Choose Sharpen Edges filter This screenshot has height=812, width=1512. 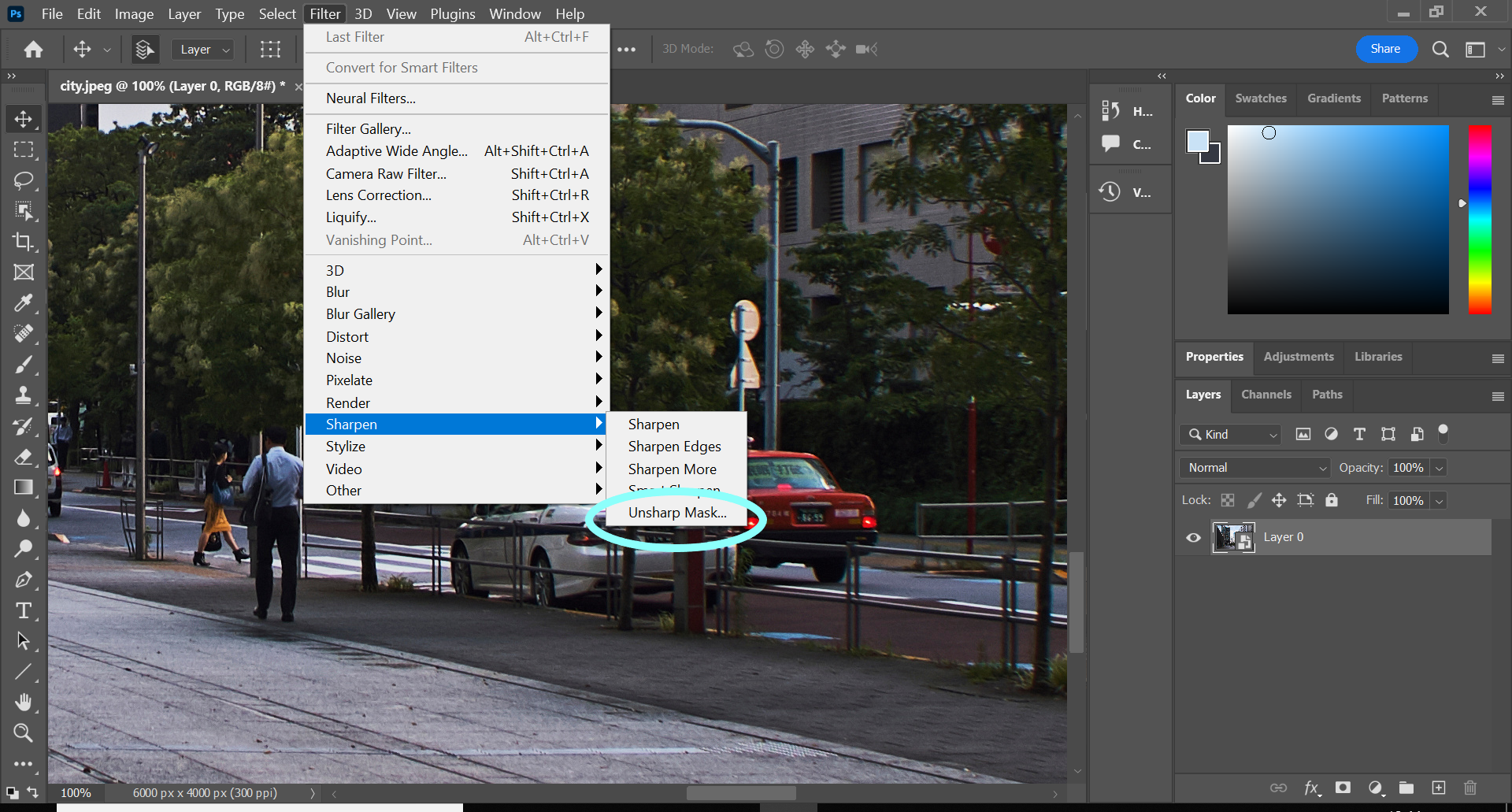[675, 447]
